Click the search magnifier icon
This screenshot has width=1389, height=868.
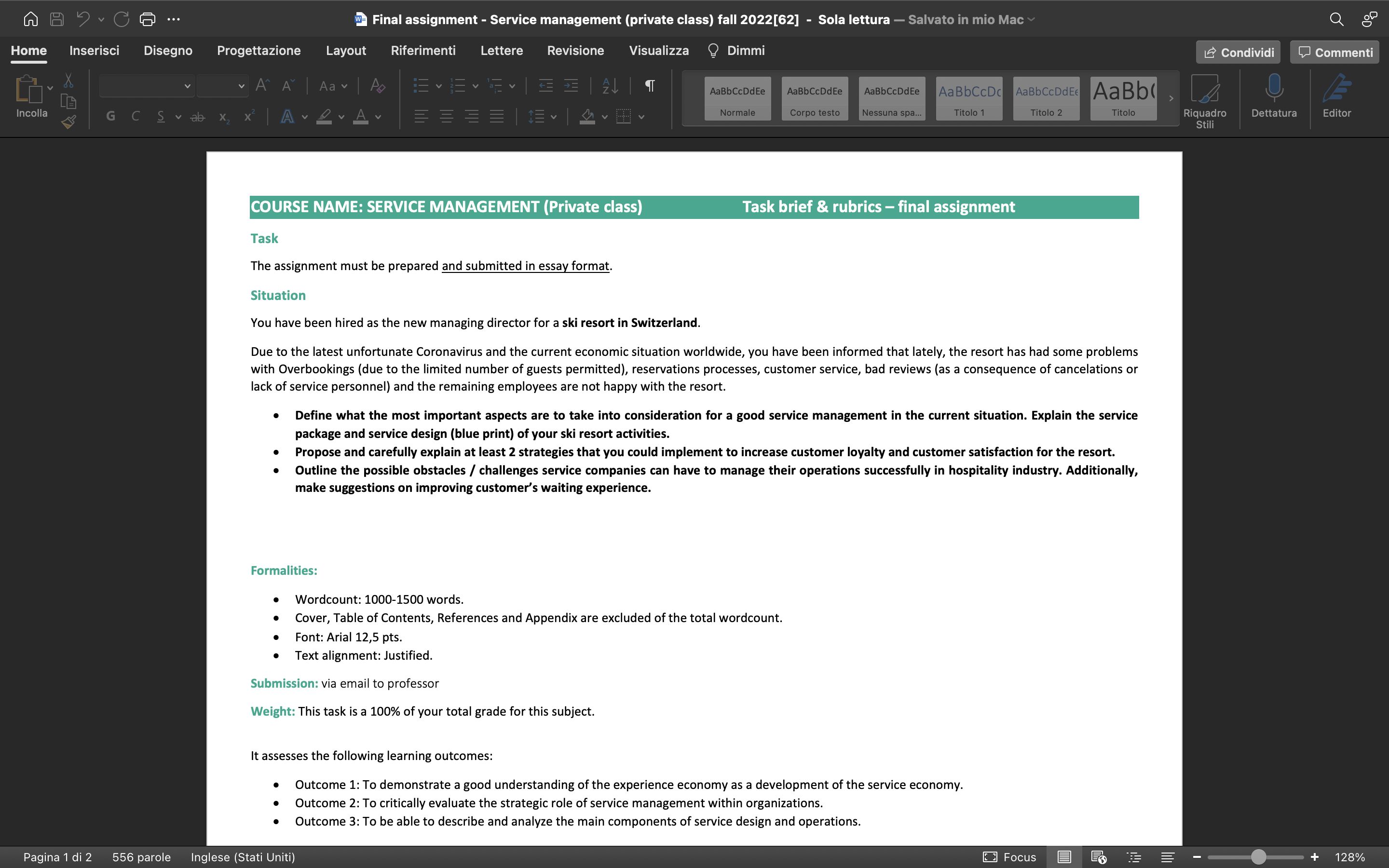pyautogui.click(x=1336, y=19)
